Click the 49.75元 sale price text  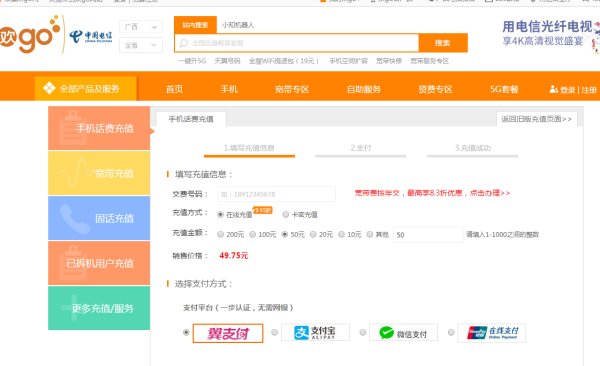point(233,255)
